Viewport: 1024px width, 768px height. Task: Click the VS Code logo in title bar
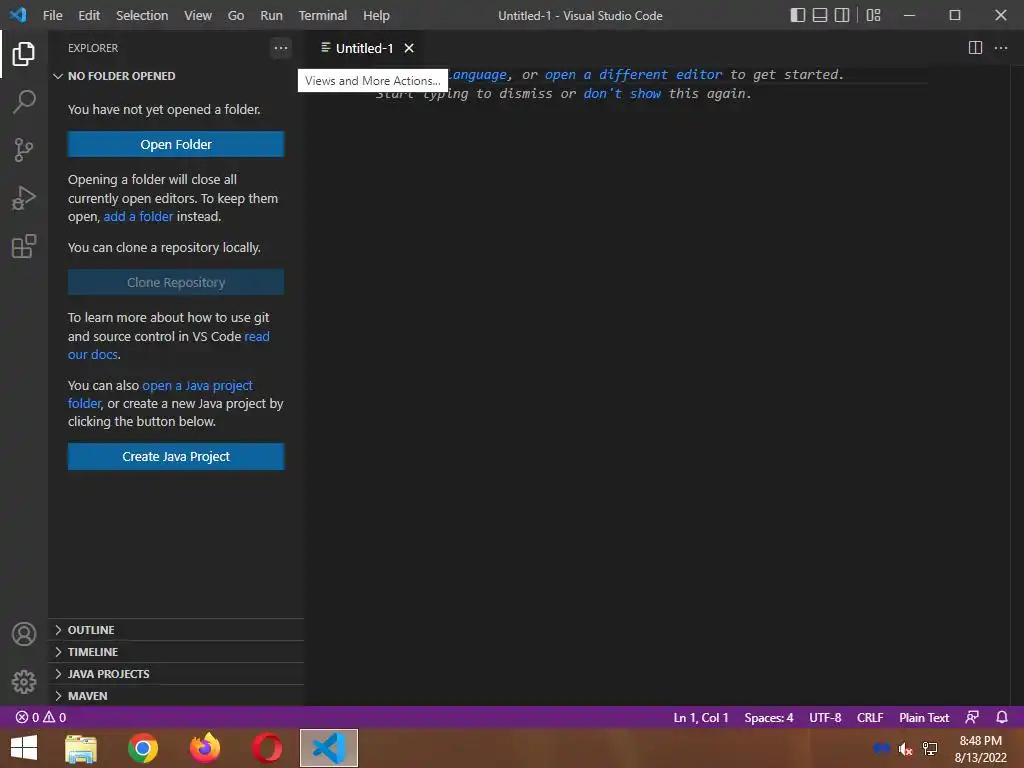point(18,14)
